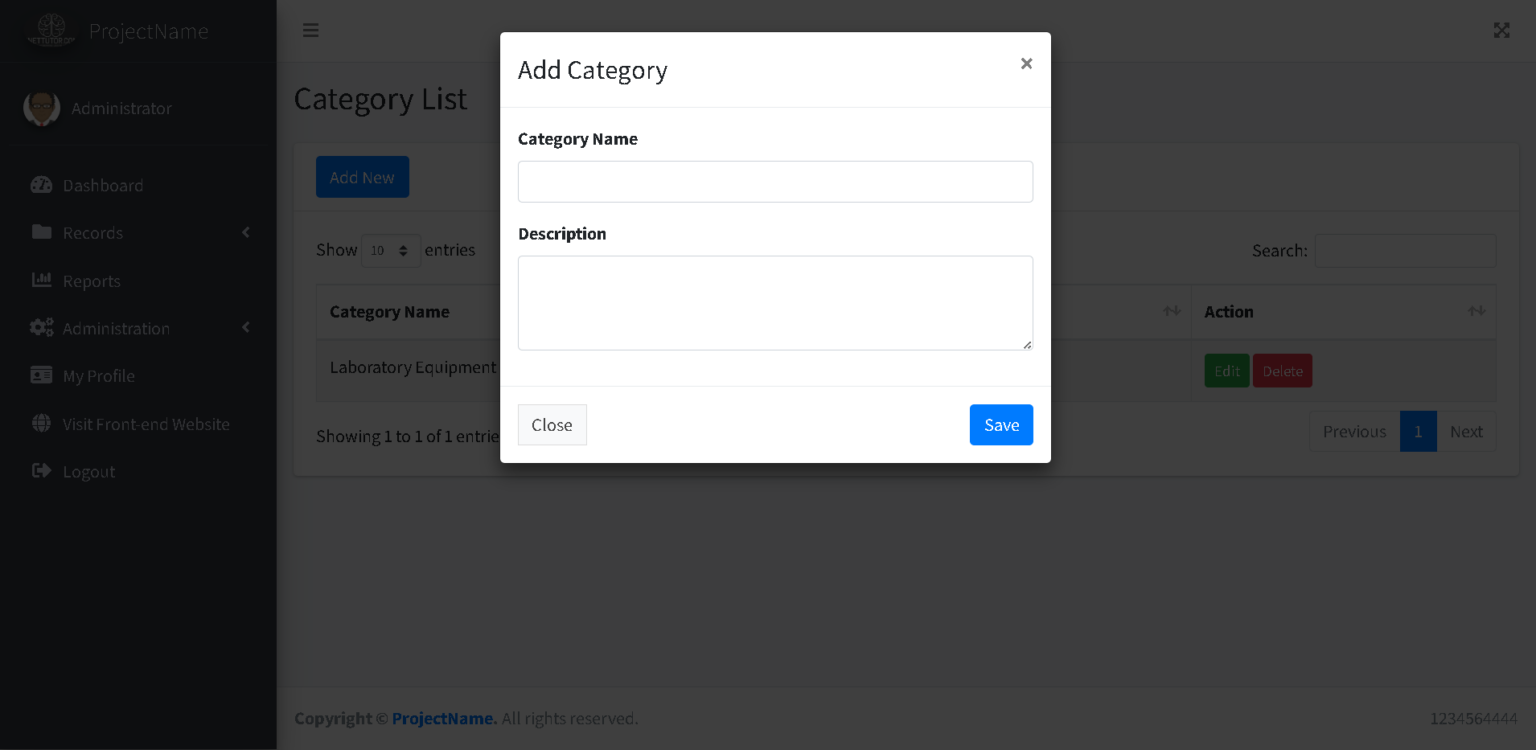This screenshot has width=1536, height=750.
Task: Click the Visit Front-end Website globe icon
Action: click(x=41, y=423)
